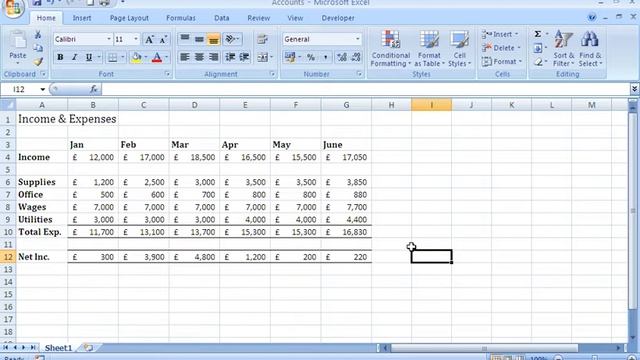The height and width of the screenshot is (360, 640).
Task: Click the Orientation text rotation icon
Action: coord(232,39)
